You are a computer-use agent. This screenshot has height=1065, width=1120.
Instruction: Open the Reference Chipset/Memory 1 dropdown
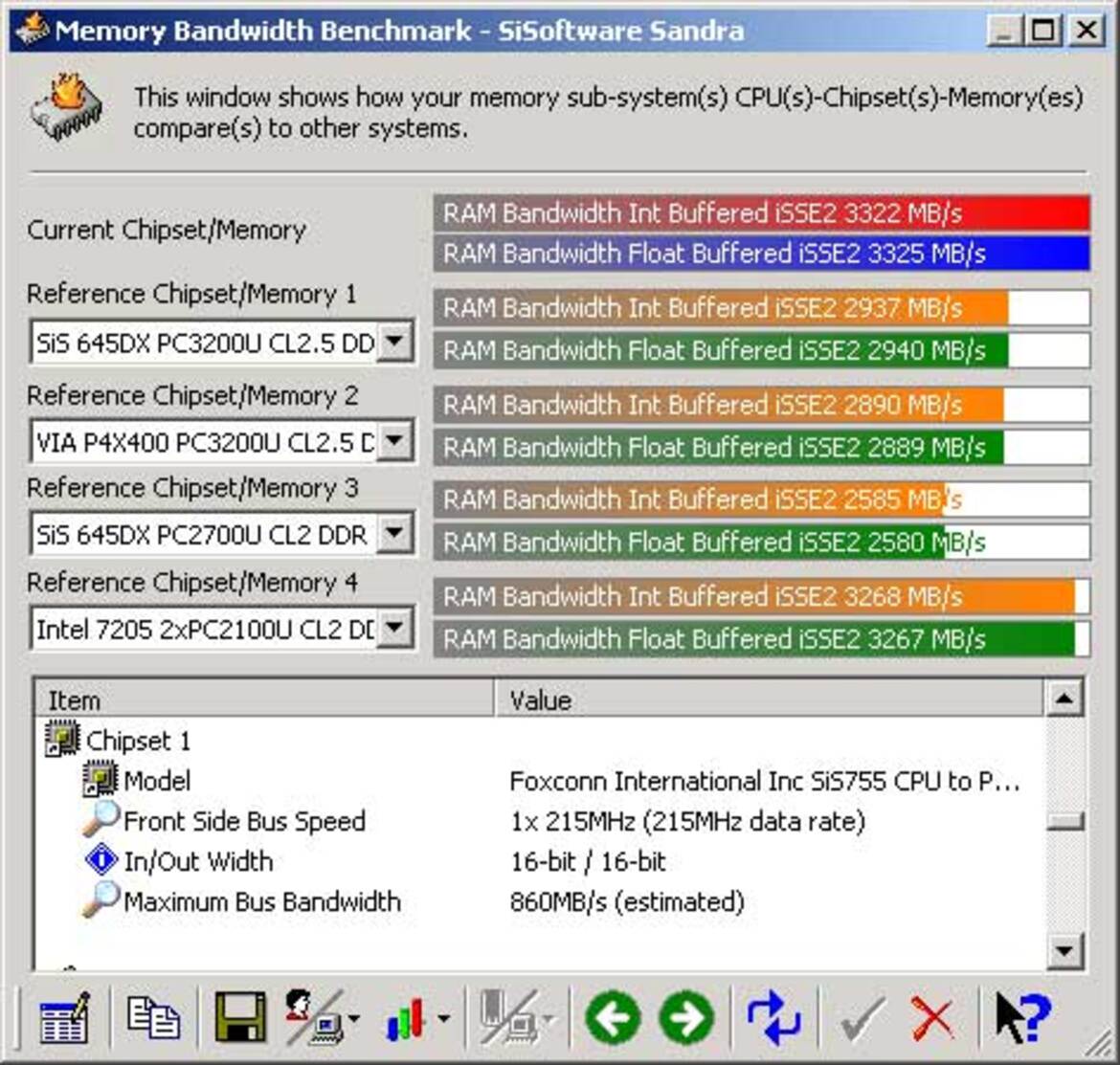[394, 342]
